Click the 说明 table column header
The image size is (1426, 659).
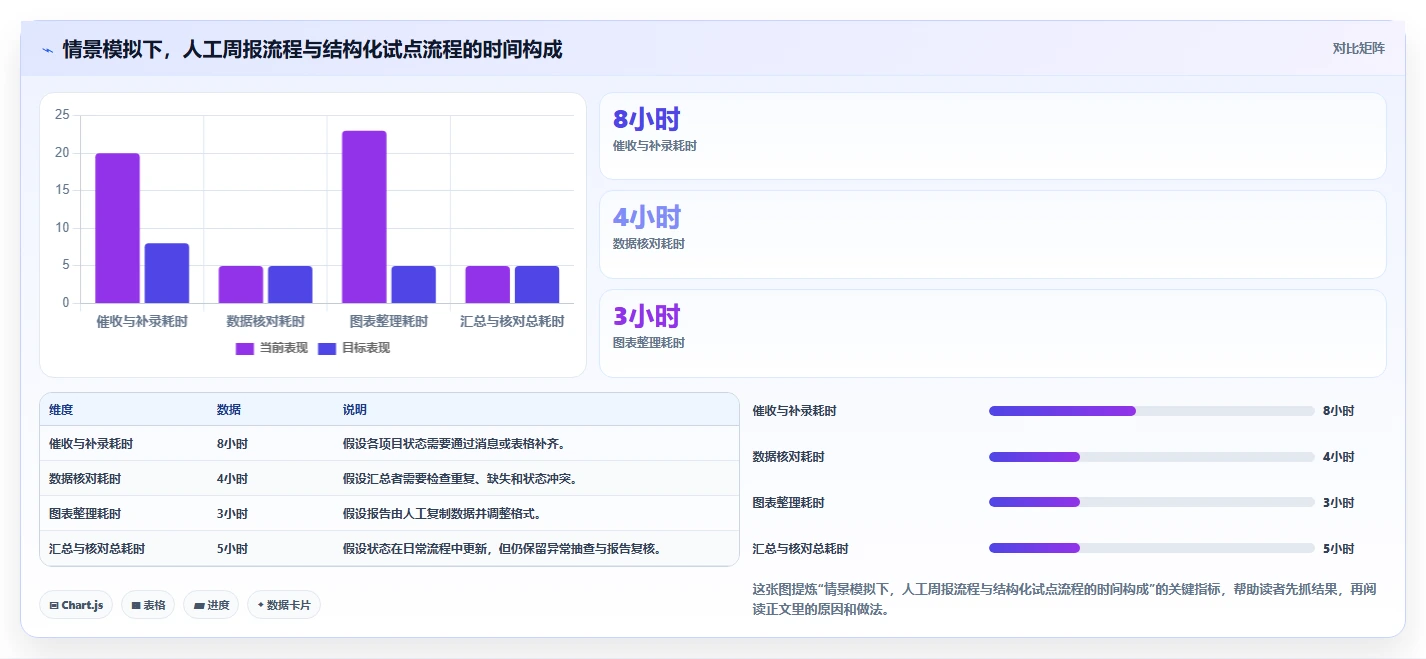355,410
